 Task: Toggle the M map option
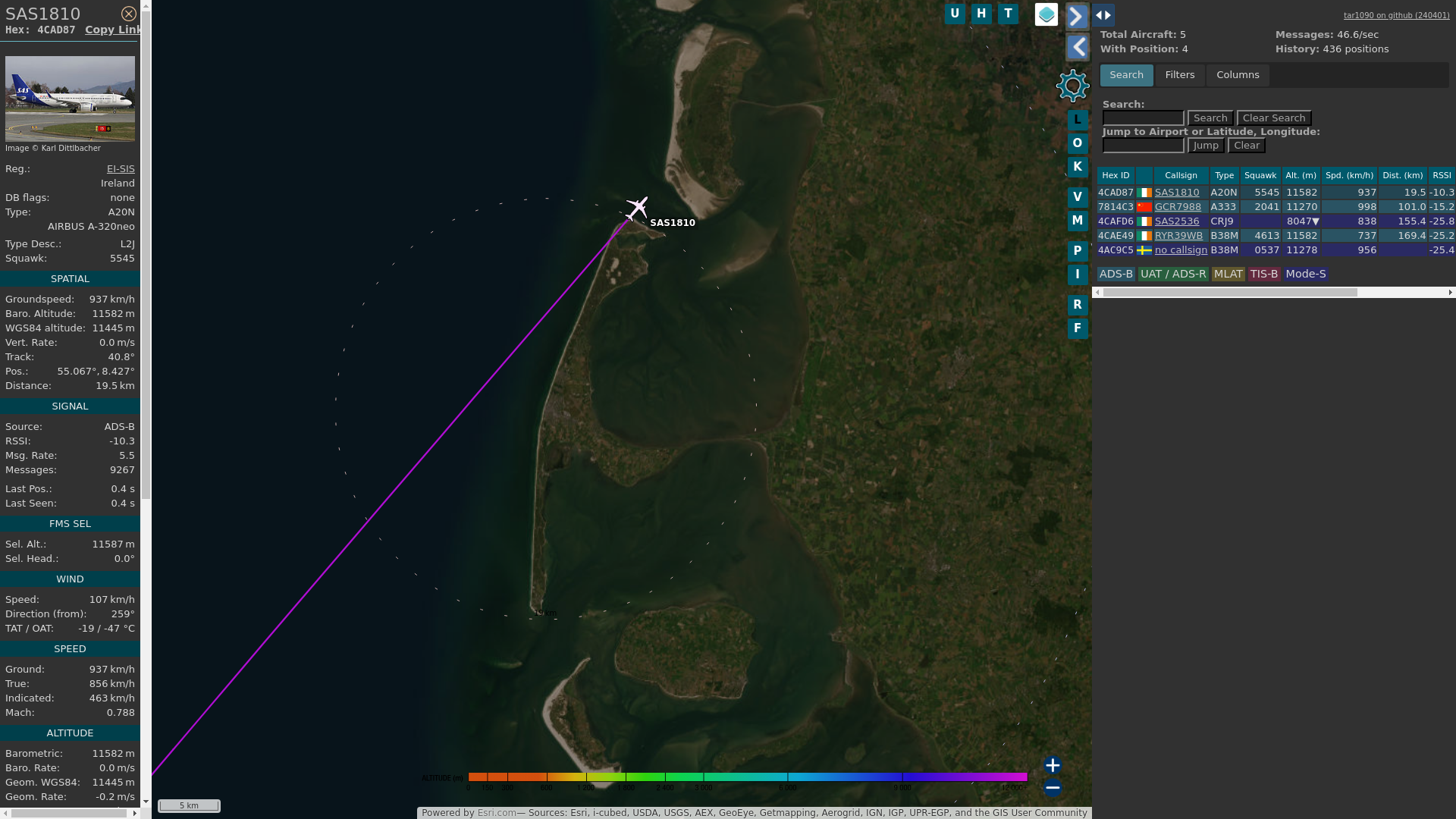point(1078,221)
